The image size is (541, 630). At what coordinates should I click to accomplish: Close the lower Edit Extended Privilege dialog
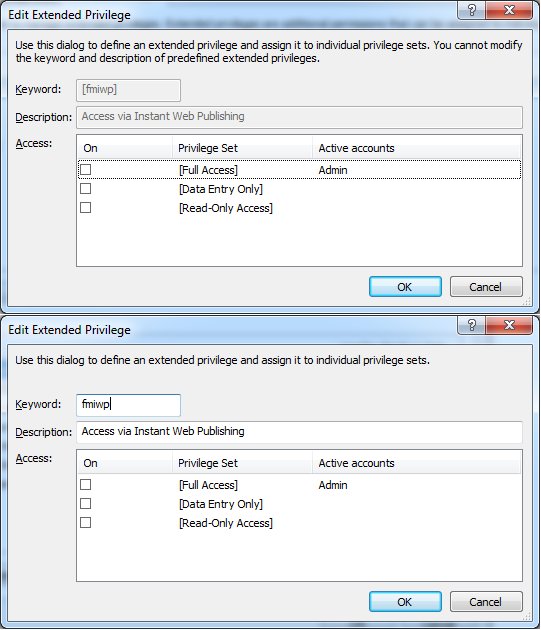(x=509, y=325)
